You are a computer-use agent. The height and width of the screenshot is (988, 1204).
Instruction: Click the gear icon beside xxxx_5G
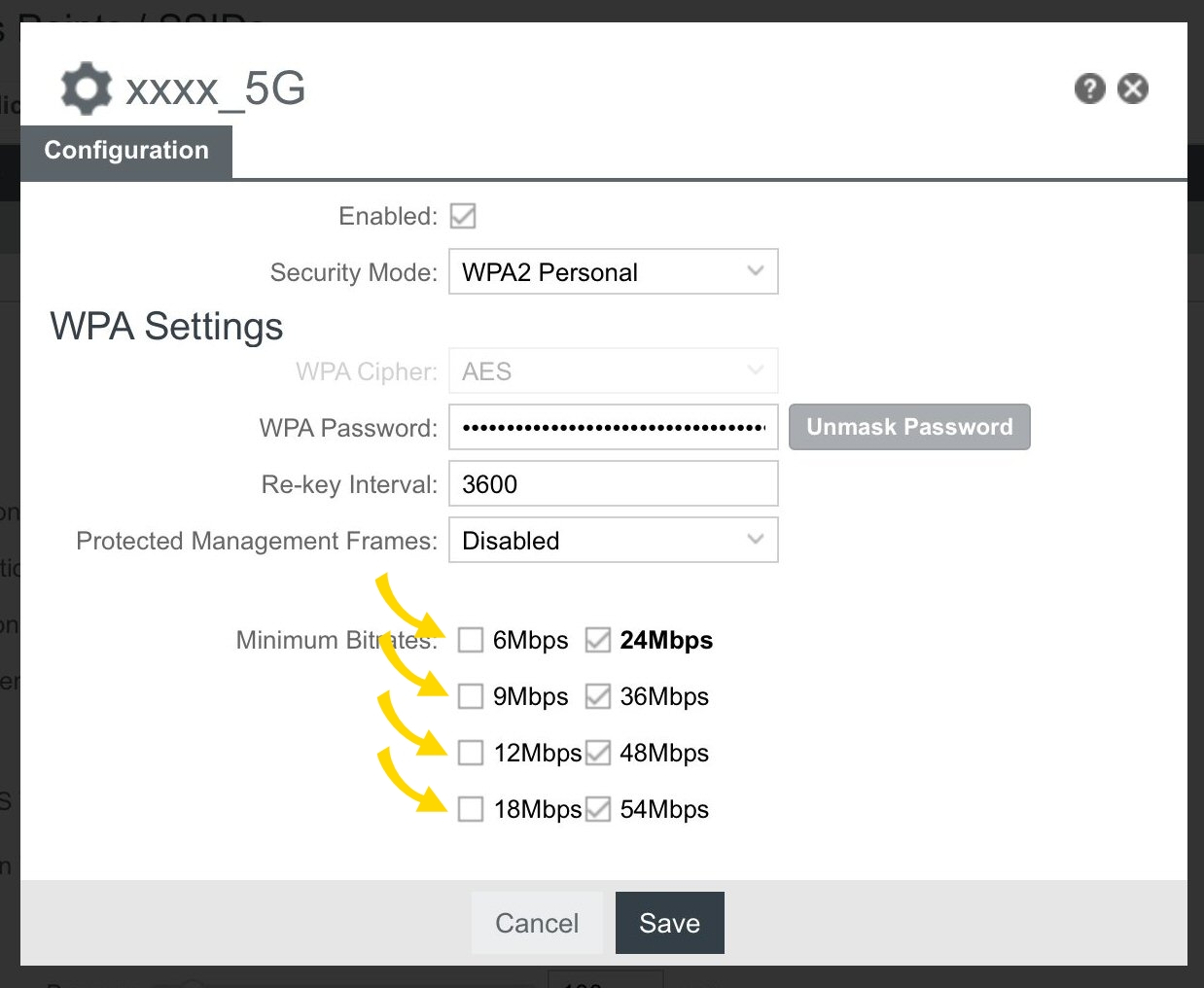coord(87,88)
